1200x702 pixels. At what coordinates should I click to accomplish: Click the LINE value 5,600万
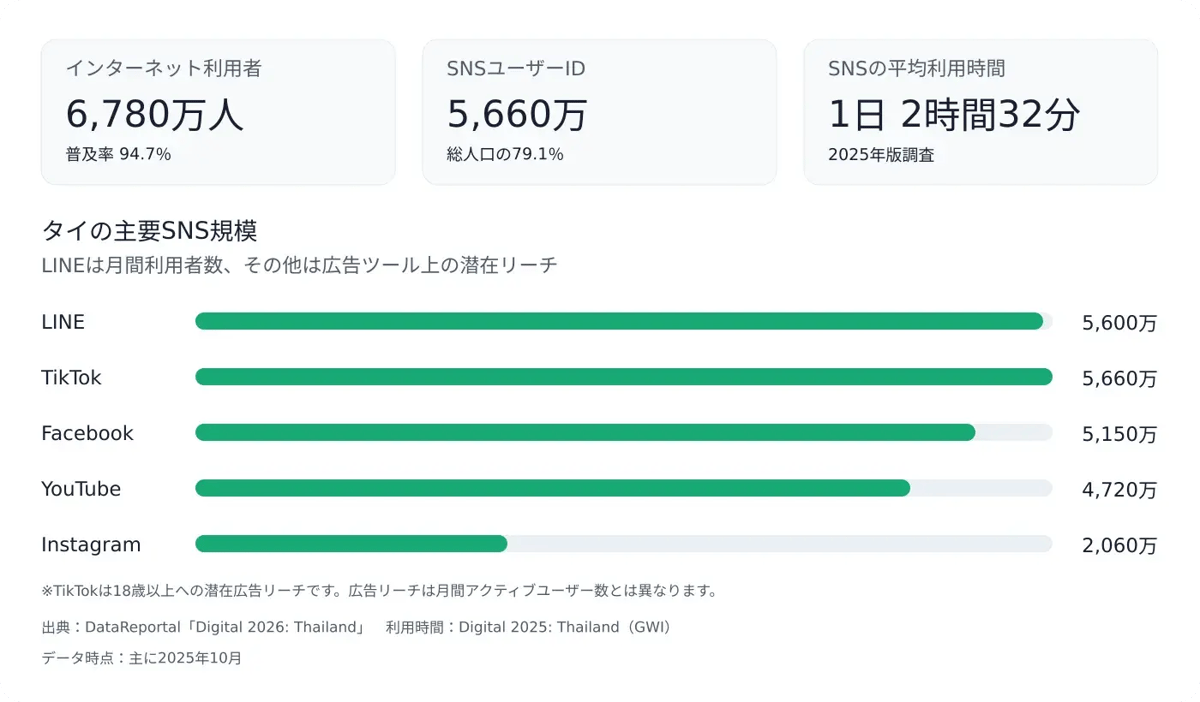[x=1119, y=323]
